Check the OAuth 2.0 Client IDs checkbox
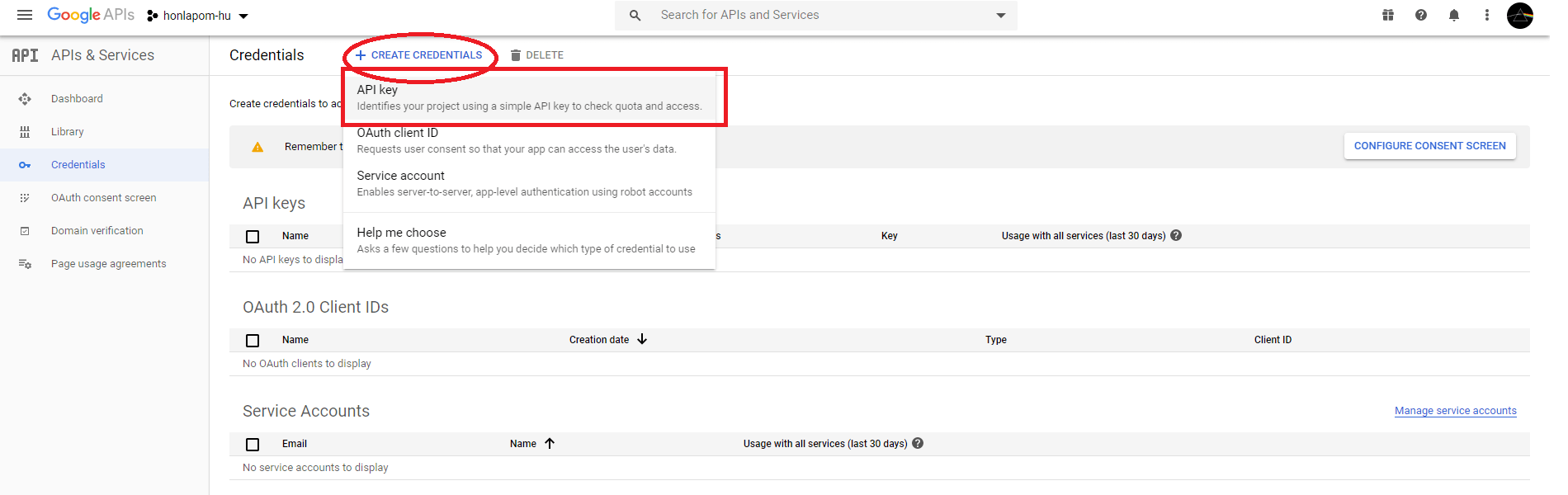1568x495 pixels. pyautogui.click(x=253, y=341)
